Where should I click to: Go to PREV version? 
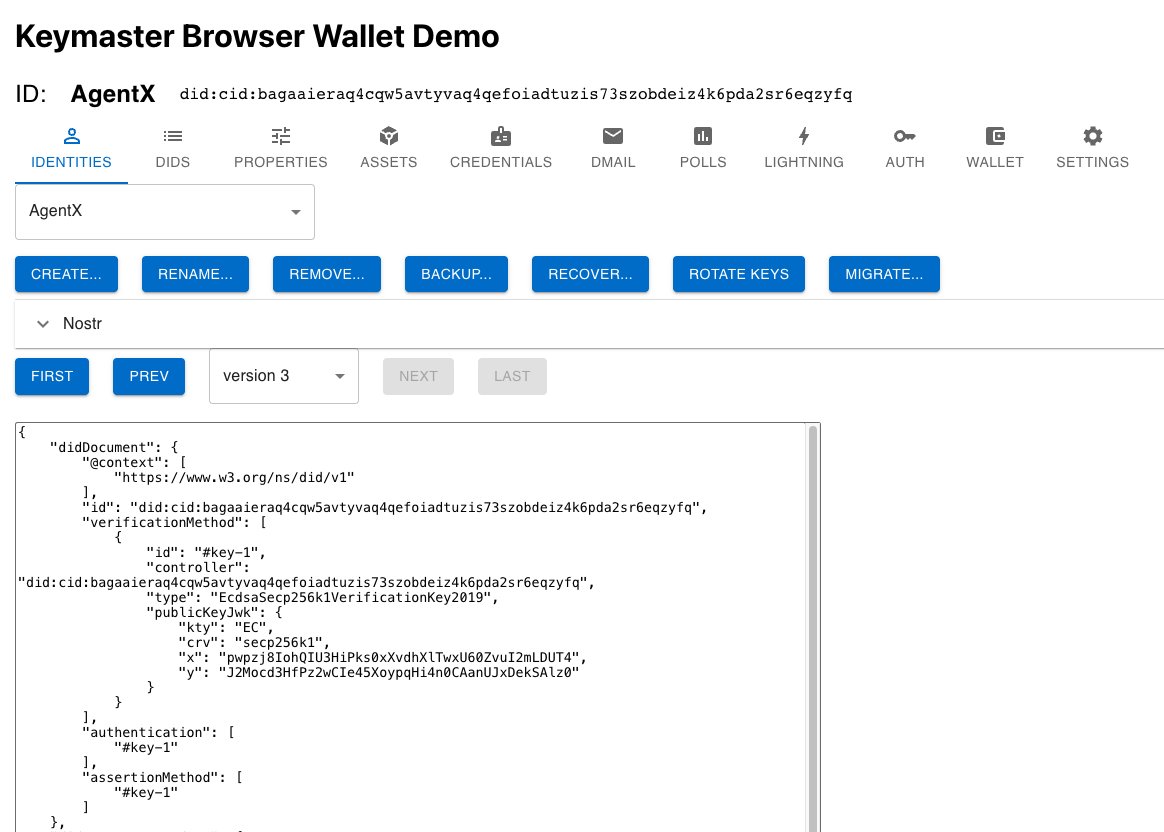tap(148, 376)
